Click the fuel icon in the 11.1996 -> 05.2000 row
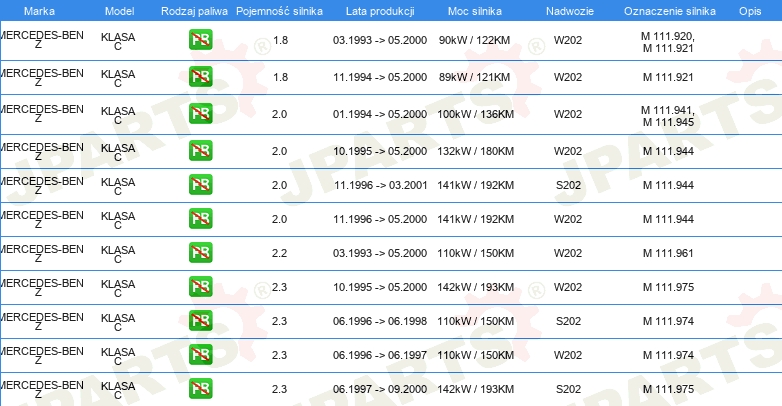782x406 pixels. [x=200, y=218]
